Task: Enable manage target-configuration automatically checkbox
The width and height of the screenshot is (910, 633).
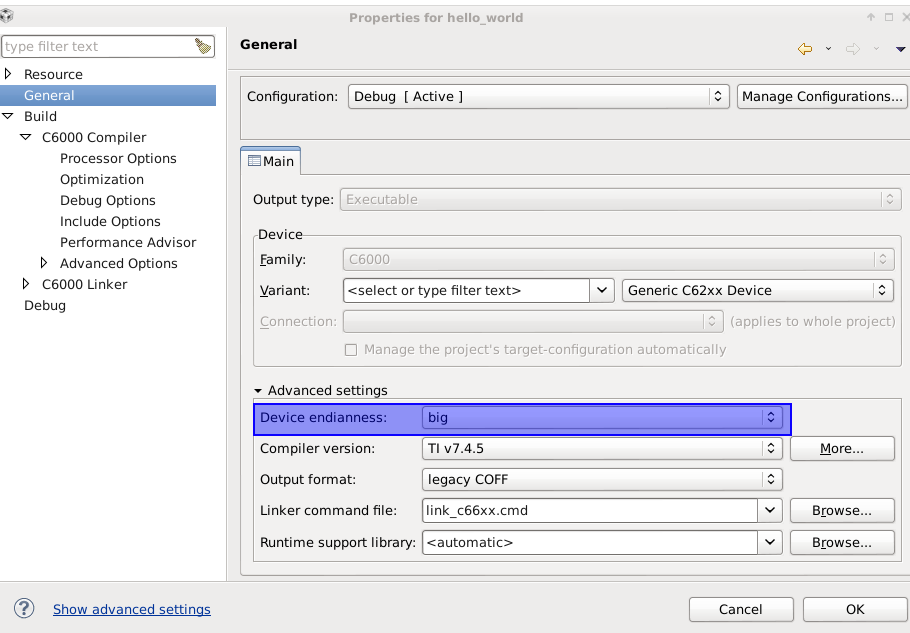Action: (x=351, y=350)
